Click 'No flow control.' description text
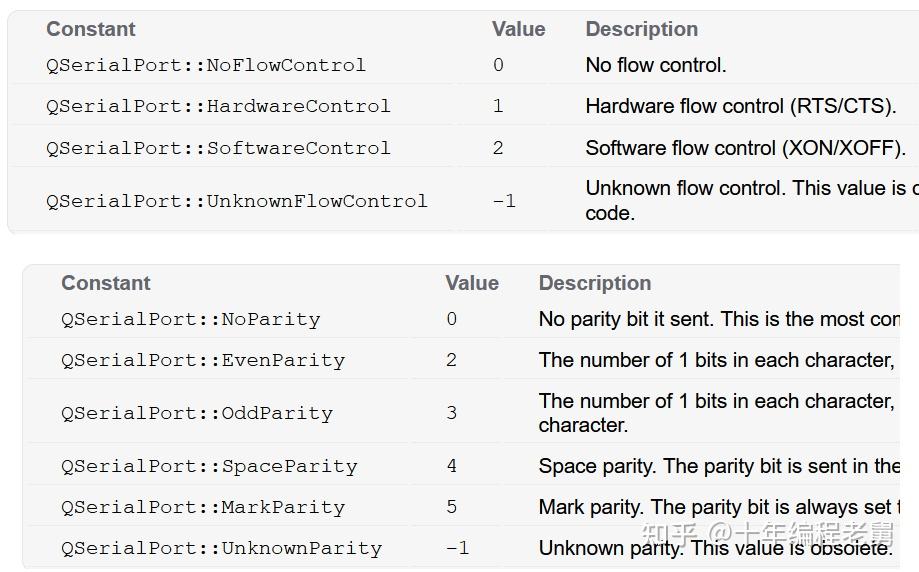The image size is (919, 572). (x=655, y=65)
